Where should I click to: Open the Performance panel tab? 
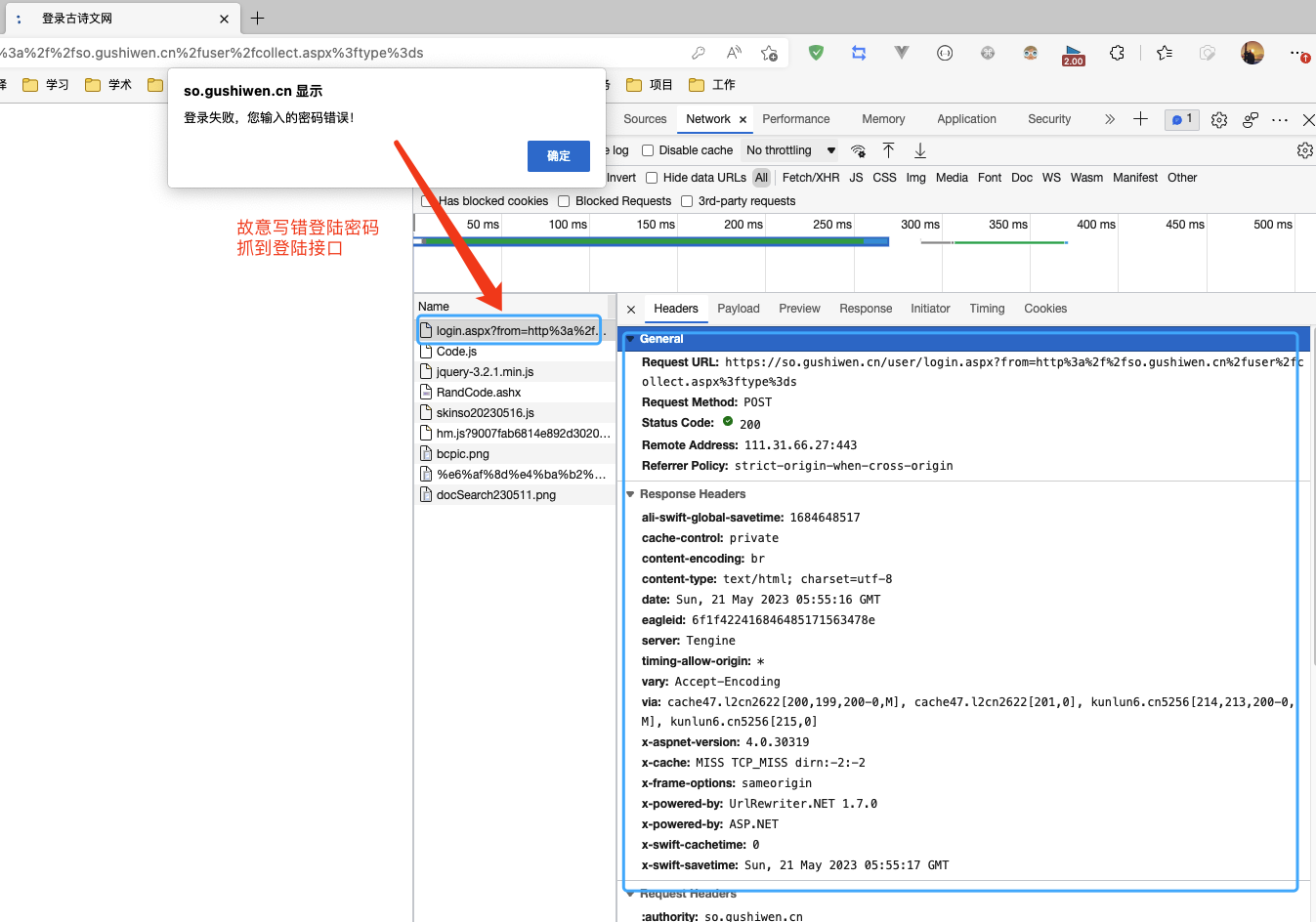(x=796, y=119)
